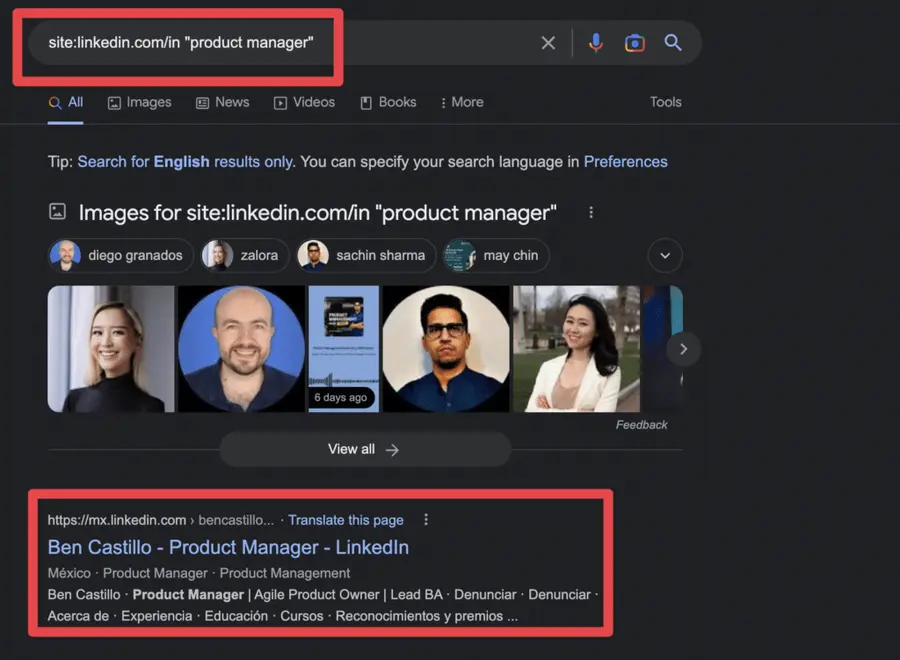The image size is (900, 660).
Task: Click the magnifying glass to search
Action: [672, 42]
